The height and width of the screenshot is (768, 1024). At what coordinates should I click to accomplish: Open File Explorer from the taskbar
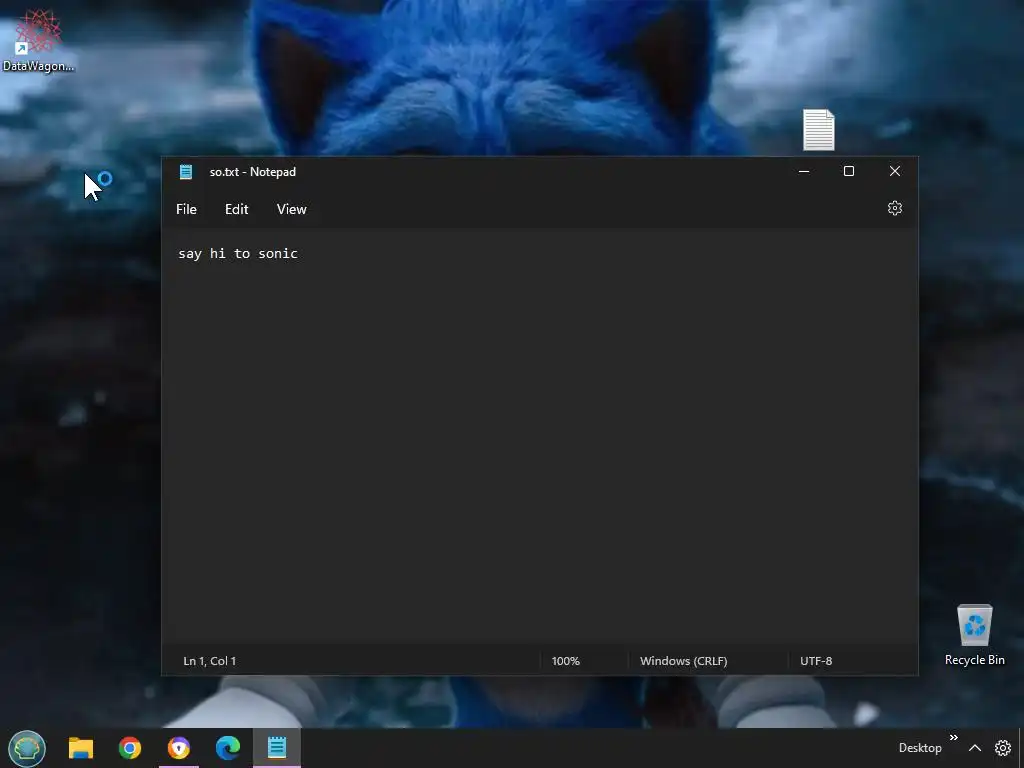point(81,748)
